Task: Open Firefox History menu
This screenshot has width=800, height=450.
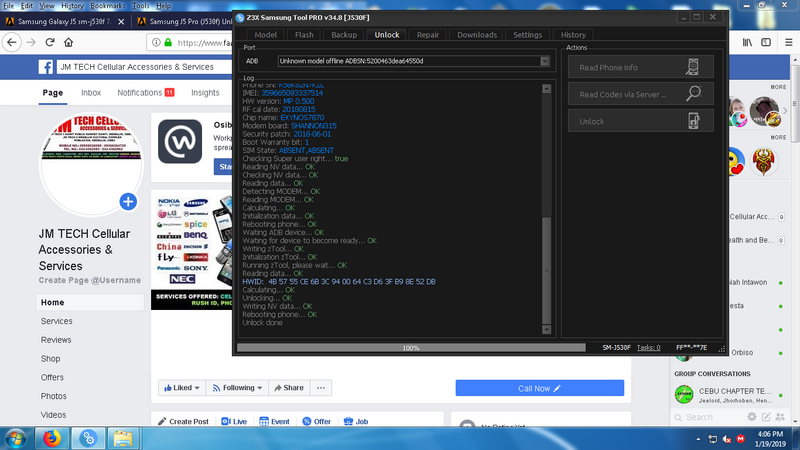Action: pos(72,6)
